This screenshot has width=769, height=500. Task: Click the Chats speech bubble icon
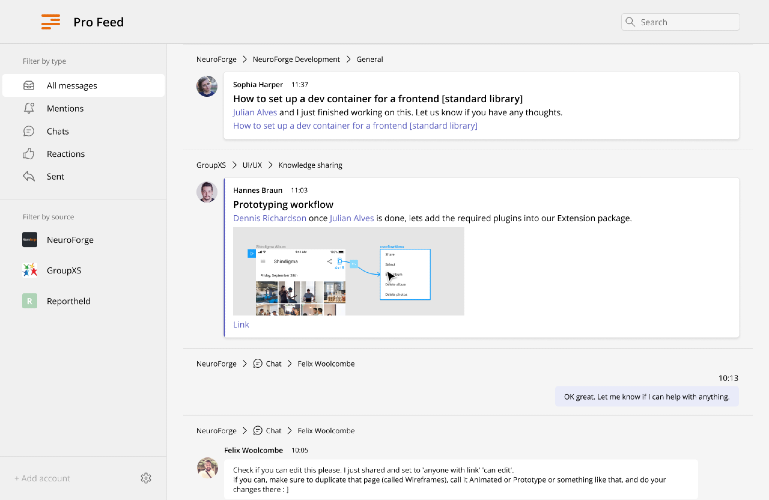click(x=29, y=131)
